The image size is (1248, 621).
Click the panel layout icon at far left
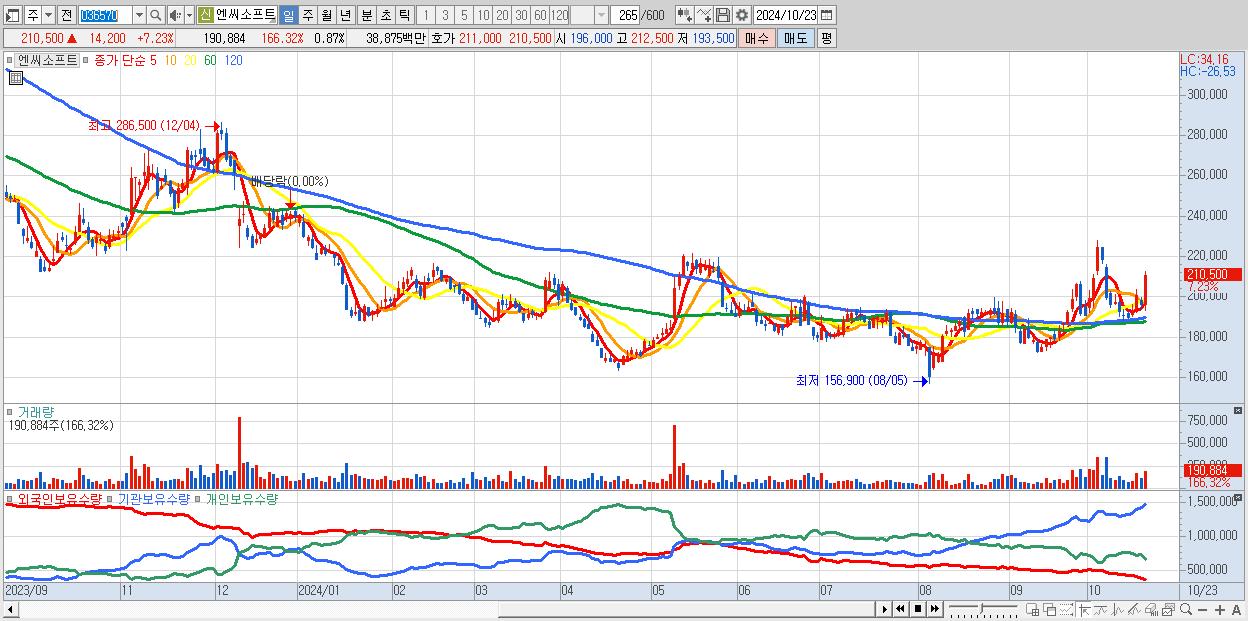[12, 15]
